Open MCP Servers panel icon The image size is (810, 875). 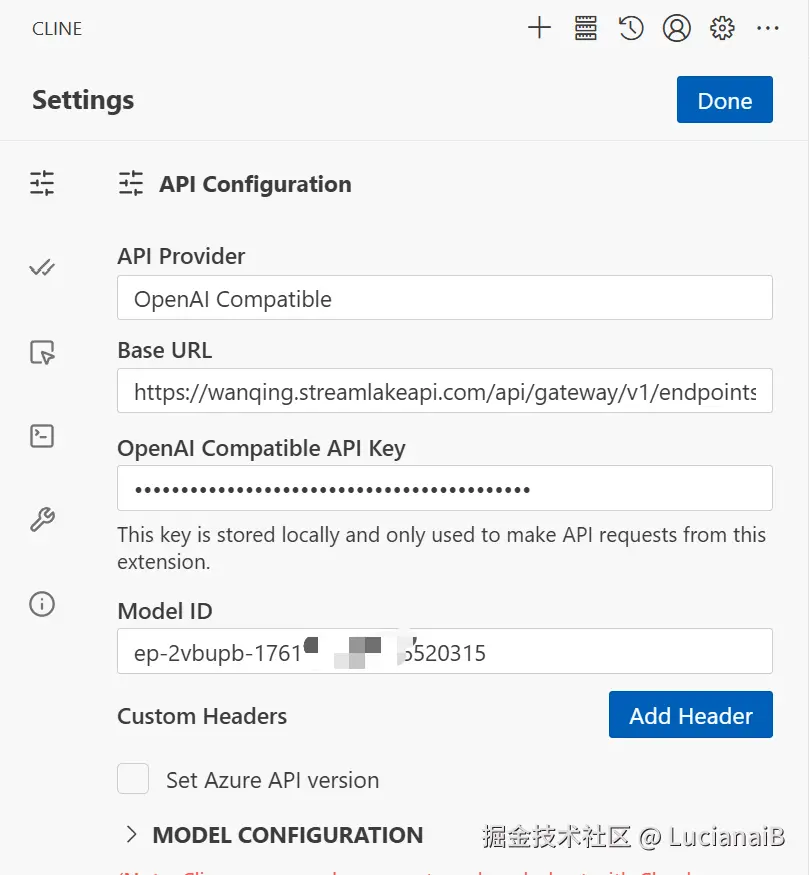(586, 28)
